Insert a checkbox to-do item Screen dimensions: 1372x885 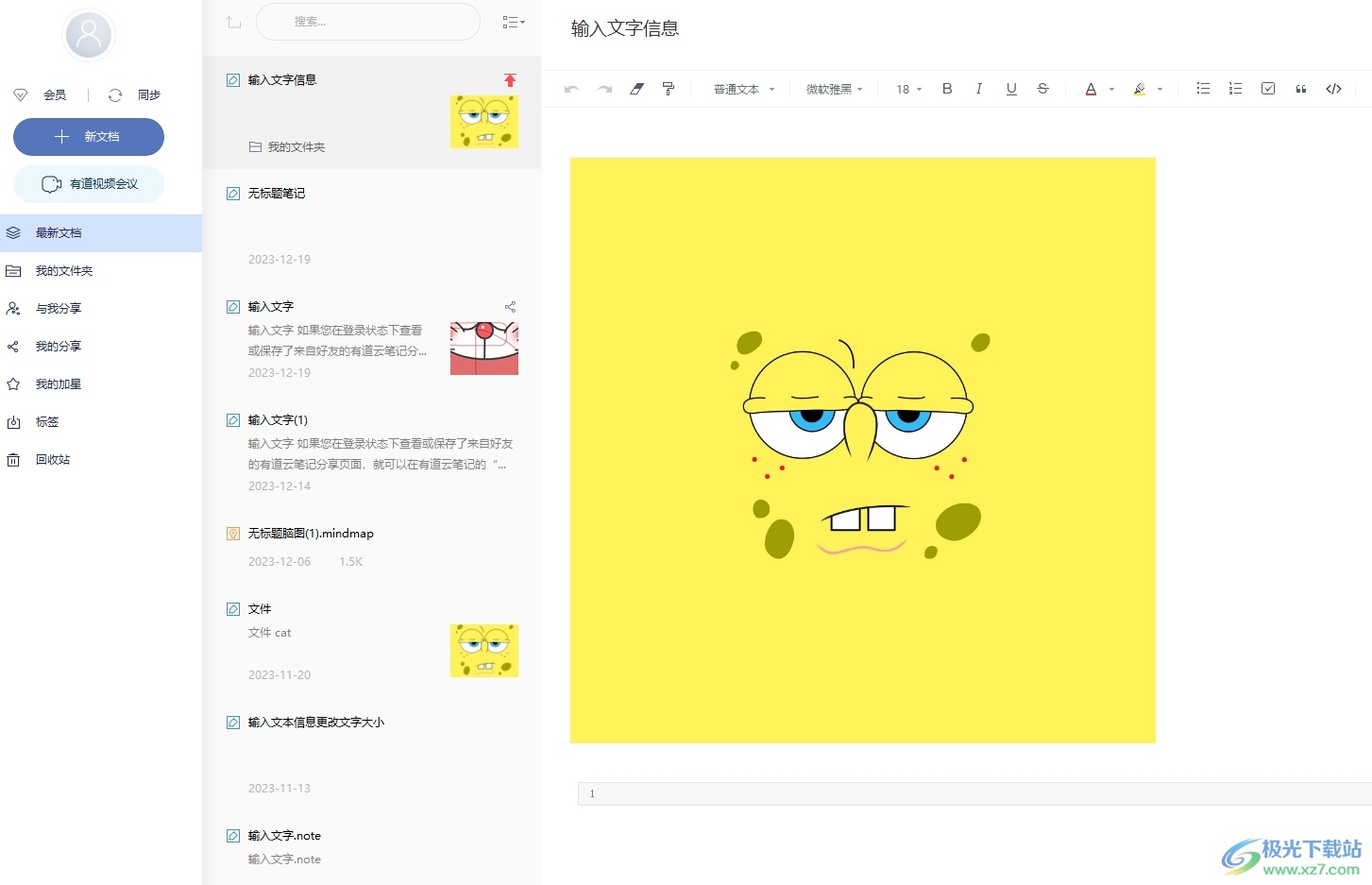1268,89
